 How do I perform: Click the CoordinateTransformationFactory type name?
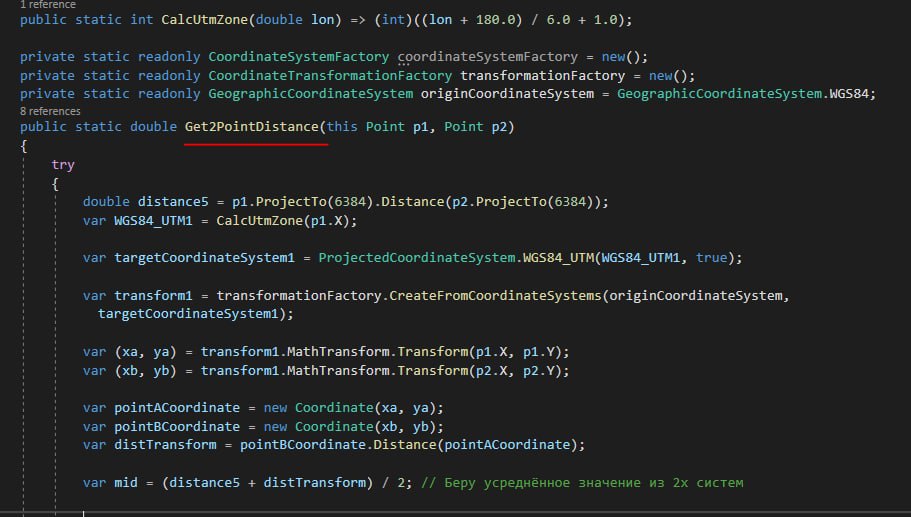(x=330, y=76)
